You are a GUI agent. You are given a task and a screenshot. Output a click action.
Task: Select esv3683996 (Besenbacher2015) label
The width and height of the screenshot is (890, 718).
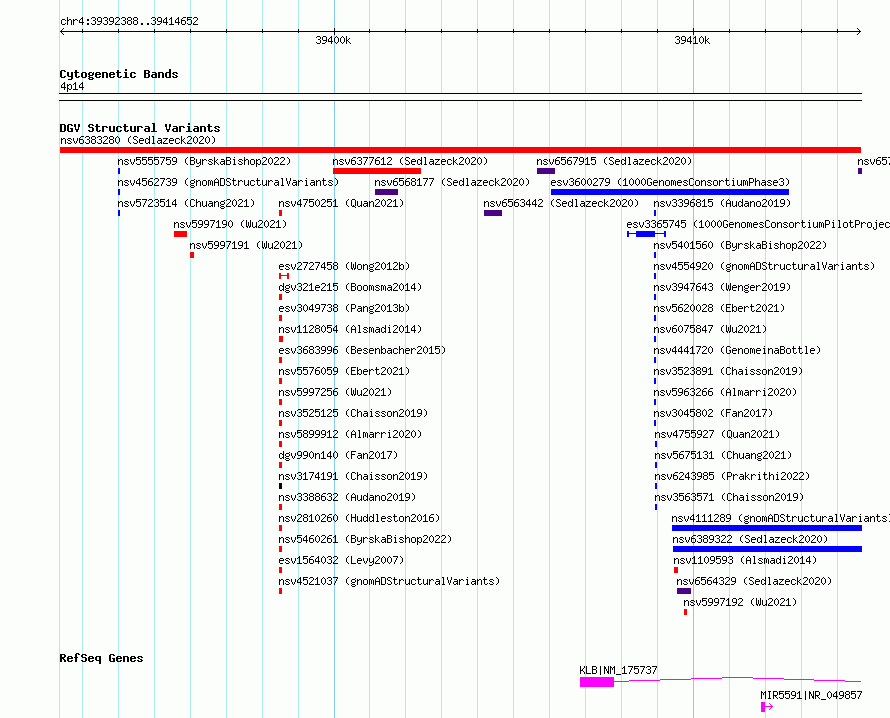[x=362, y=350]
